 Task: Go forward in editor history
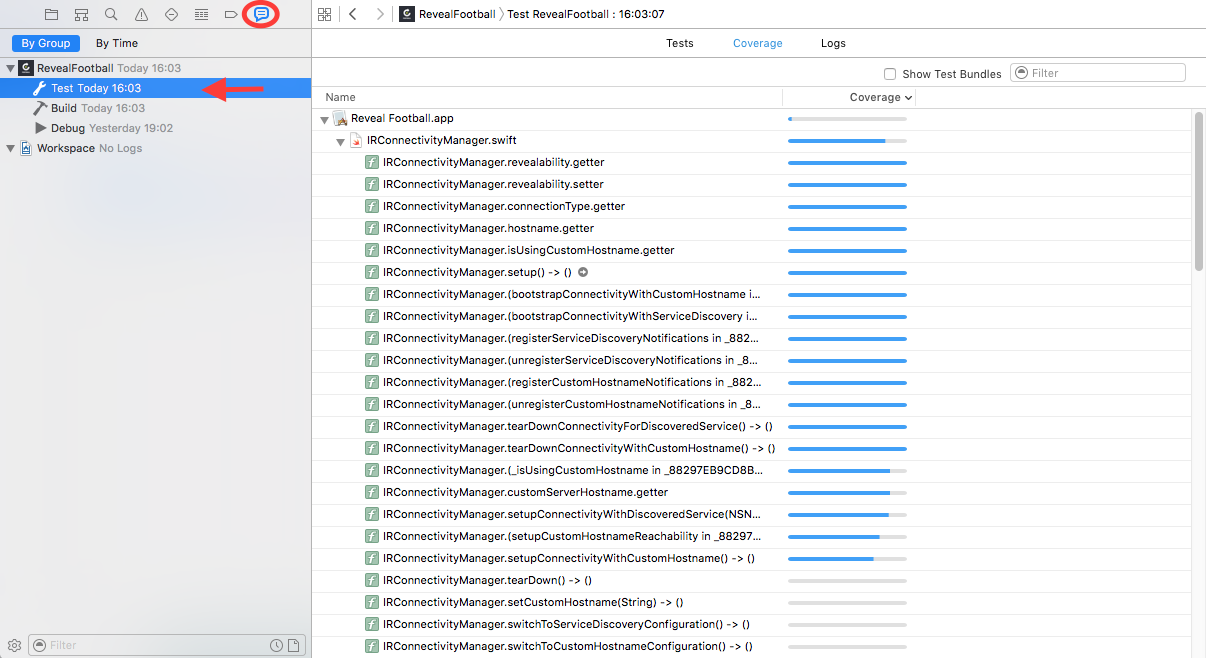coord(380,14)
